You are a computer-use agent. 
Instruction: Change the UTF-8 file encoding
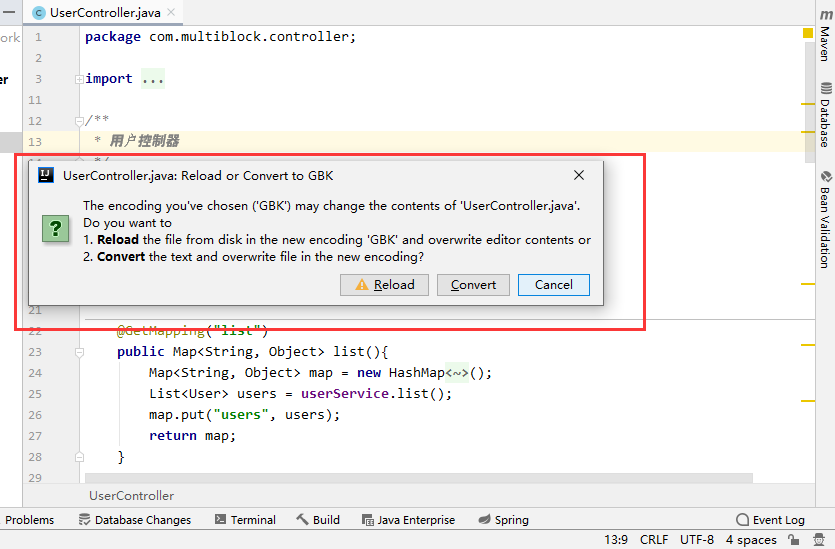click(697, 540)
